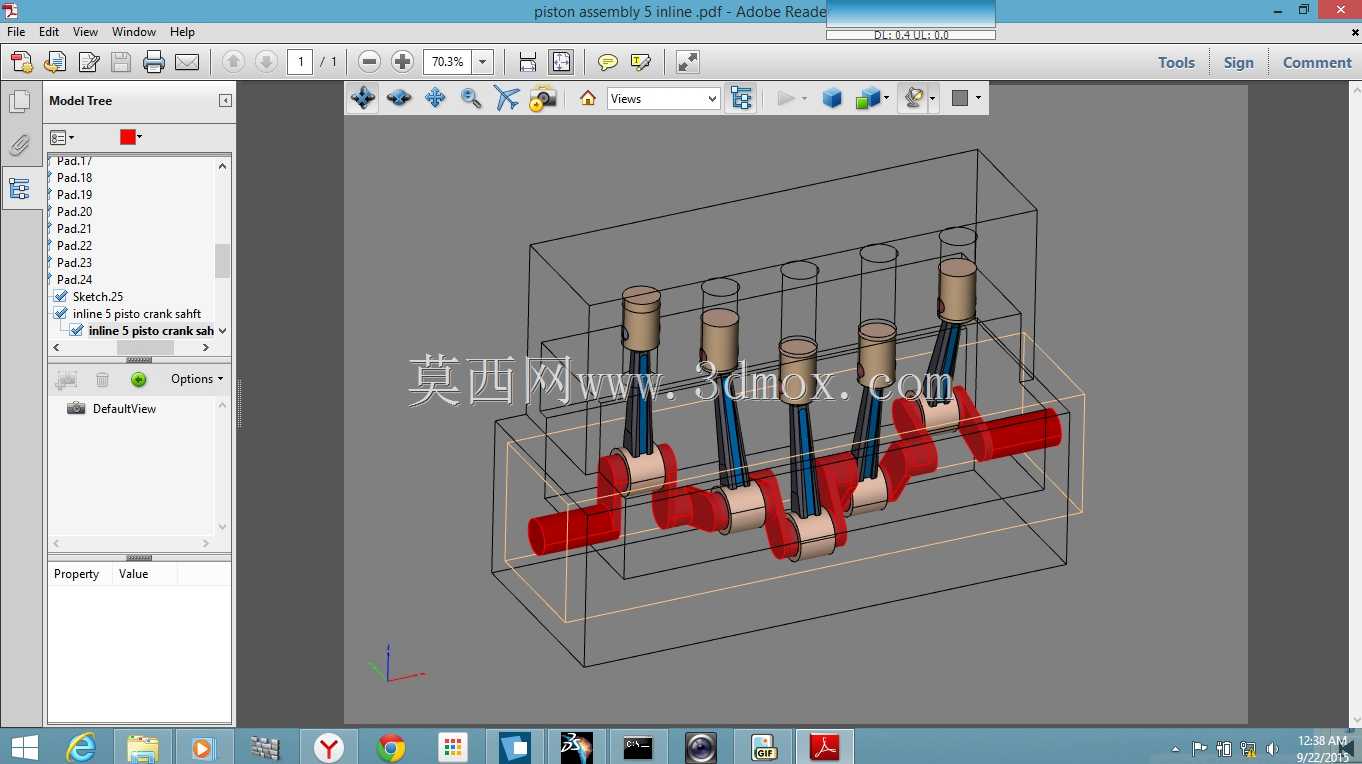
Task: Select the 3D Zoom magnifier tool
Action: coord(471,98)
